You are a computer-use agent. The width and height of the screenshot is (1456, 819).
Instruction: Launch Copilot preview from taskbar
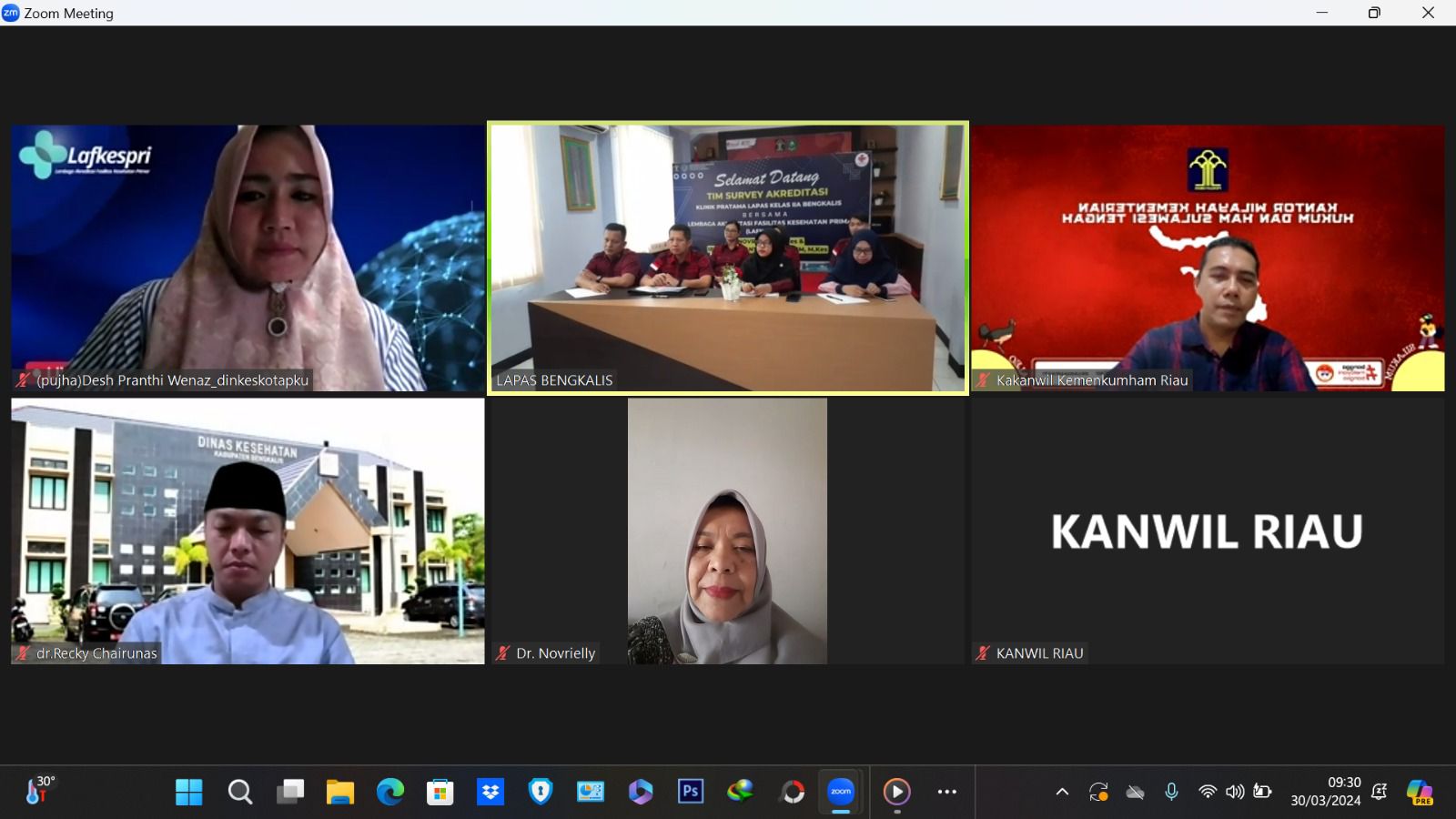click(1420, 793)
